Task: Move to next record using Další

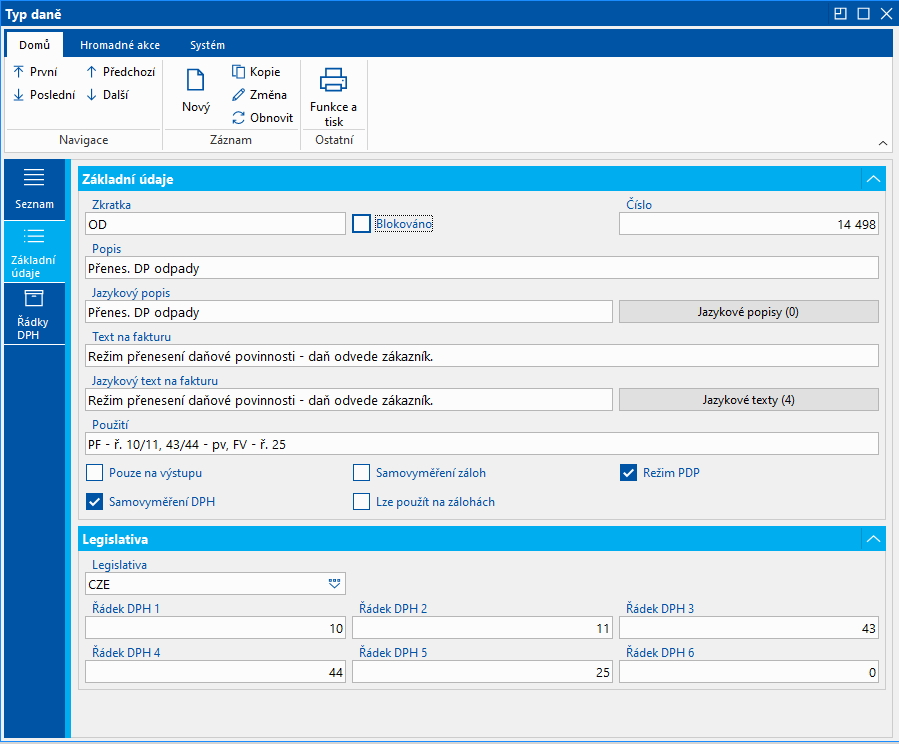Action: click(x=107, y=95)
